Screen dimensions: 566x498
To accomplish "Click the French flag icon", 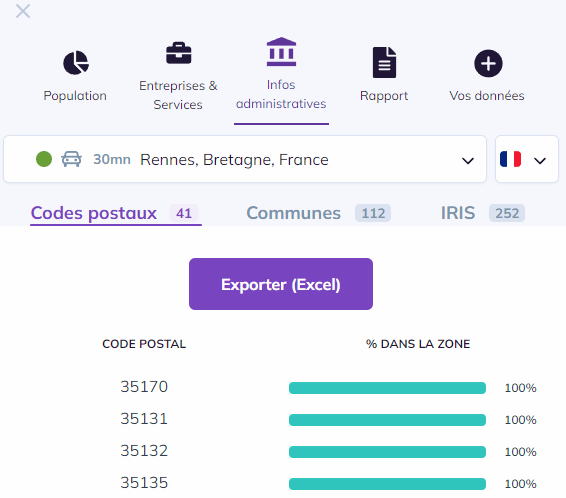I will (x=510, y=159).
